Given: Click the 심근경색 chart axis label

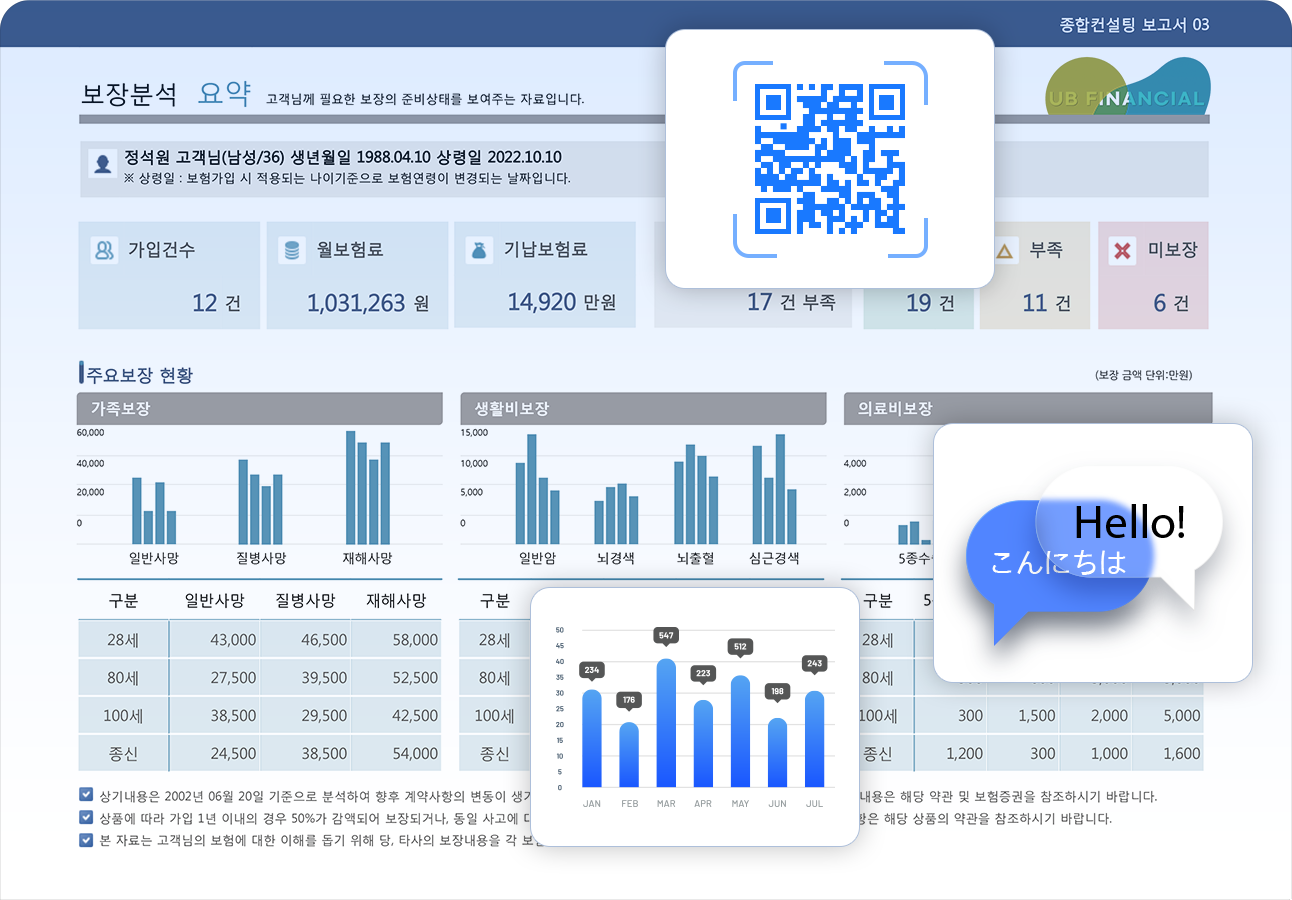Looking at the screenshot, I should (x=774, y=559).
